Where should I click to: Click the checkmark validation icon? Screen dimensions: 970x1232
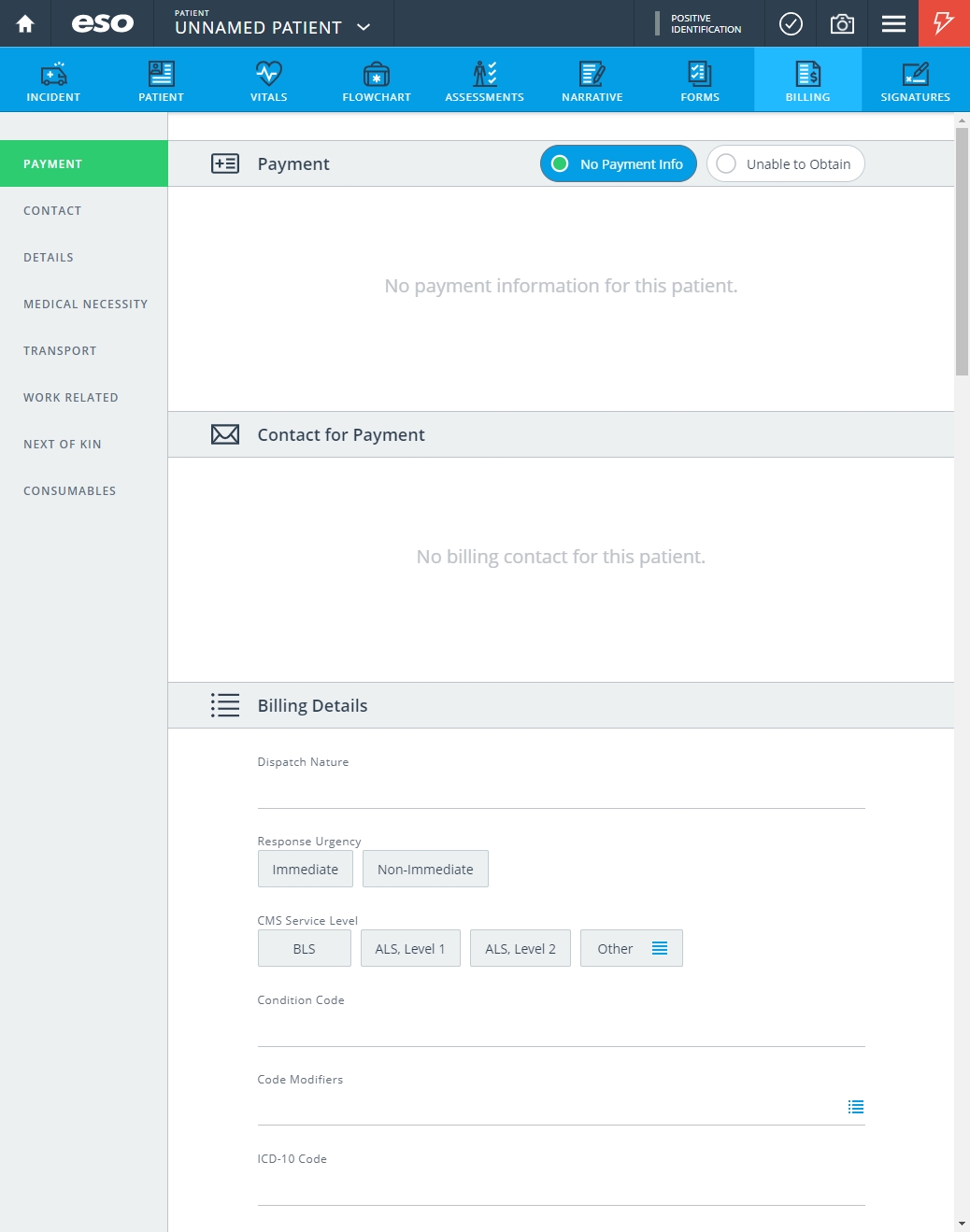[791, 23]
